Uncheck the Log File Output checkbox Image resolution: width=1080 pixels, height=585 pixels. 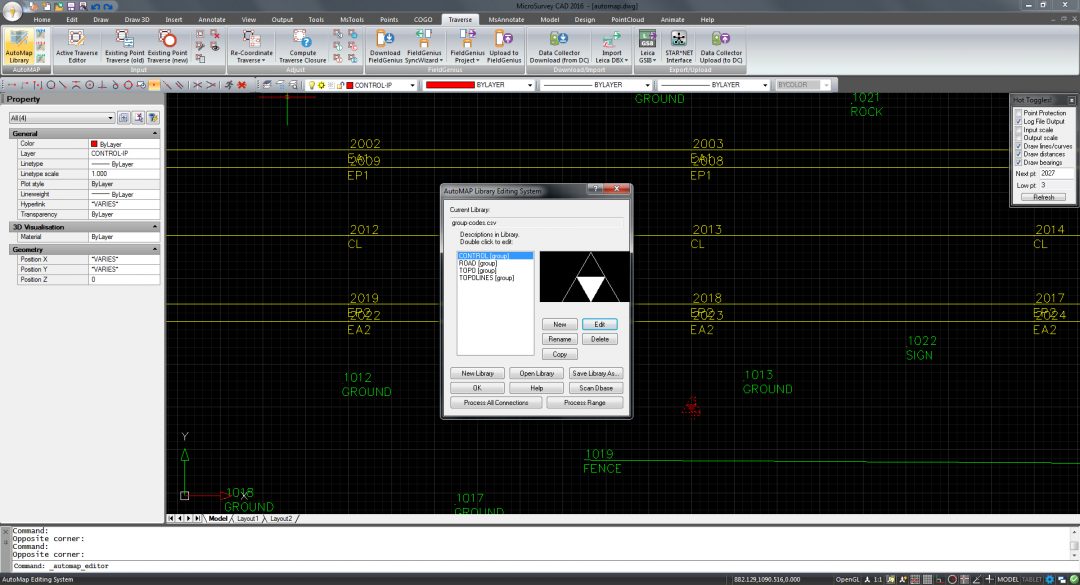pos(1019,121)
